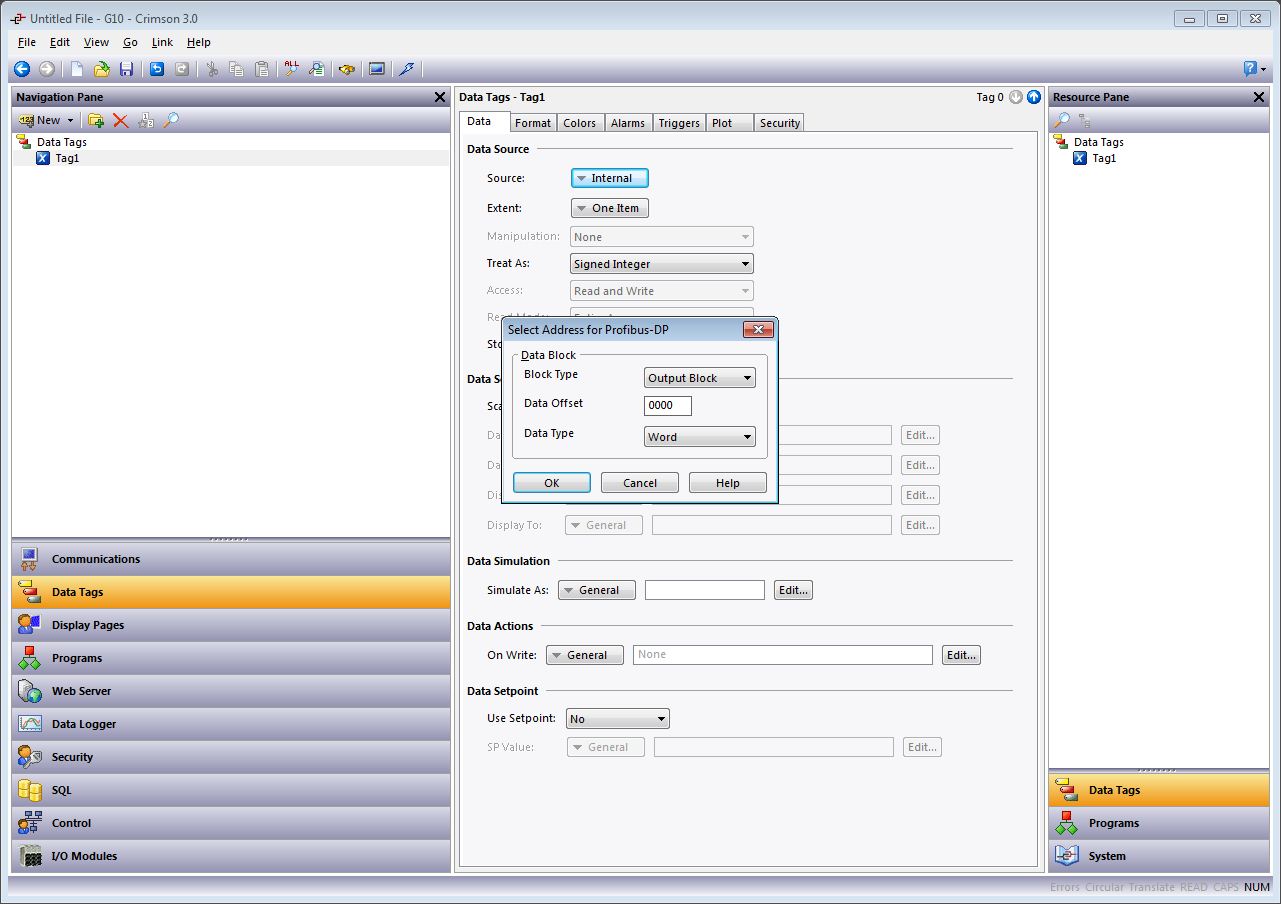The image size is (1281, 904).
Task: Open the Link menu
Action: coord(162,42)
